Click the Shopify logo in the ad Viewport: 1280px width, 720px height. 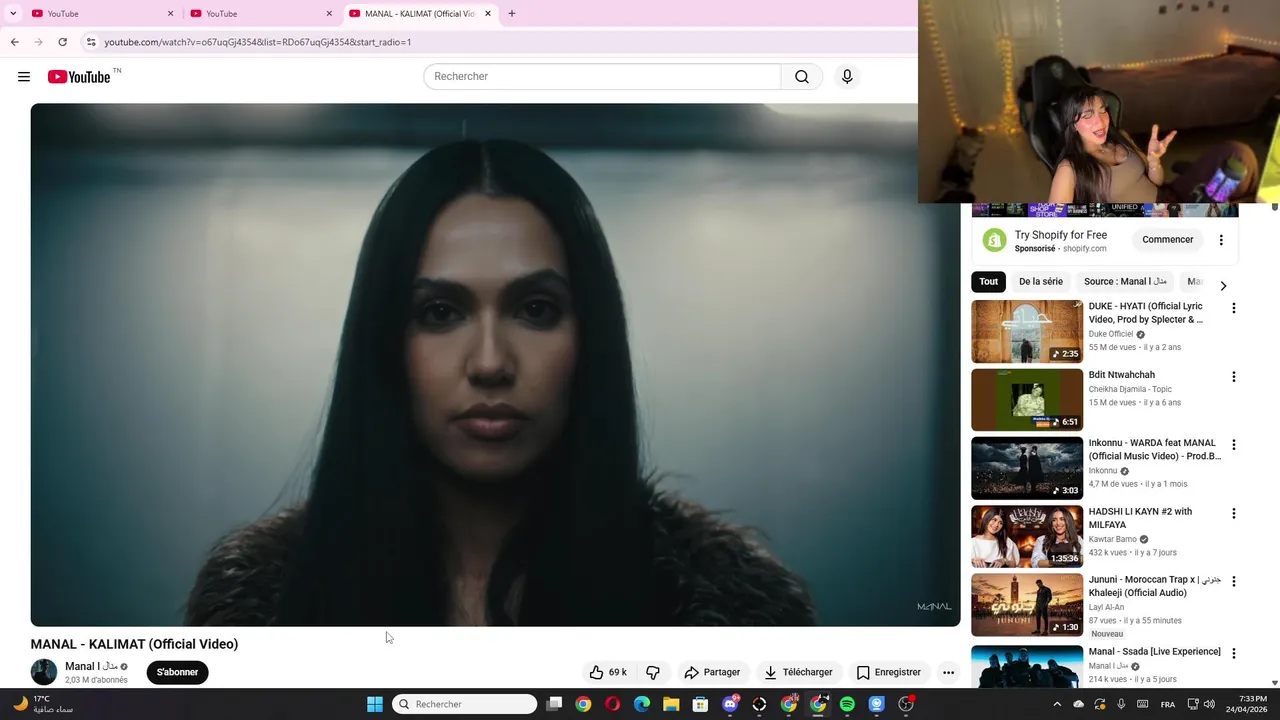coord(994,240)
